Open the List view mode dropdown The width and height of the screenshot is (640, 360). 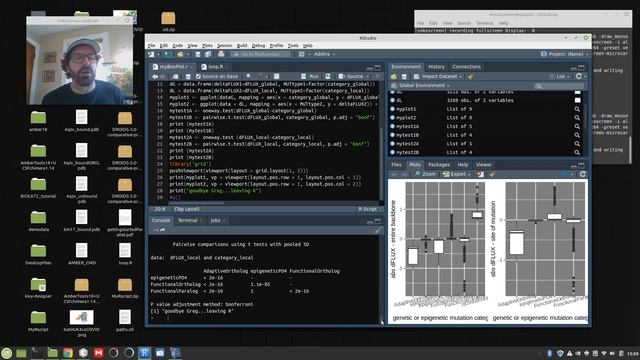560,76
